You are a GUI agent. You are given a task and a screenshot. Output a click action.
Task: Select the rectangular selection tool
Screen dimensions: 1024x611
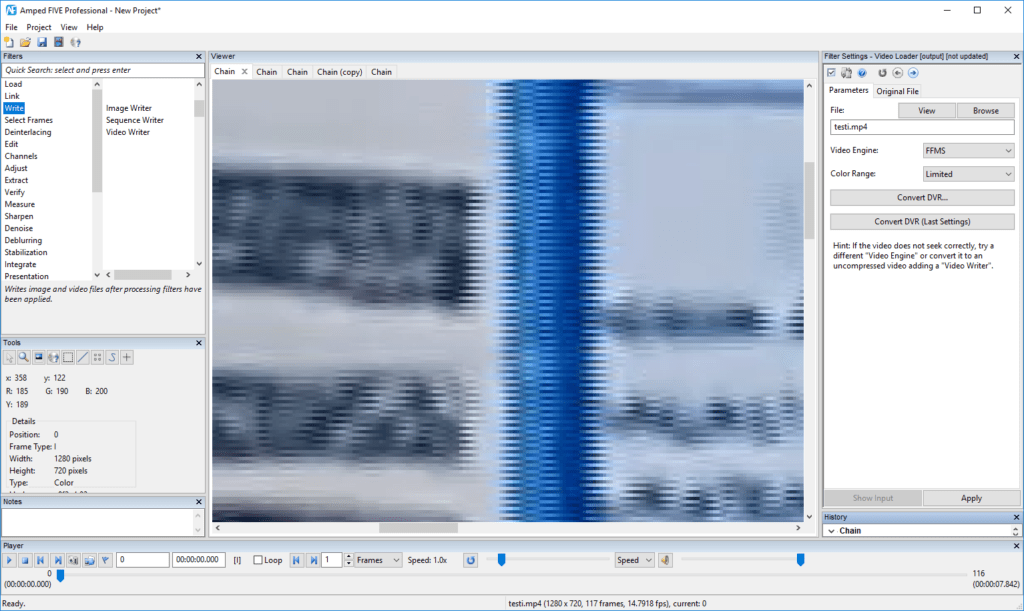pyautogui.click(x=68, y=357)
